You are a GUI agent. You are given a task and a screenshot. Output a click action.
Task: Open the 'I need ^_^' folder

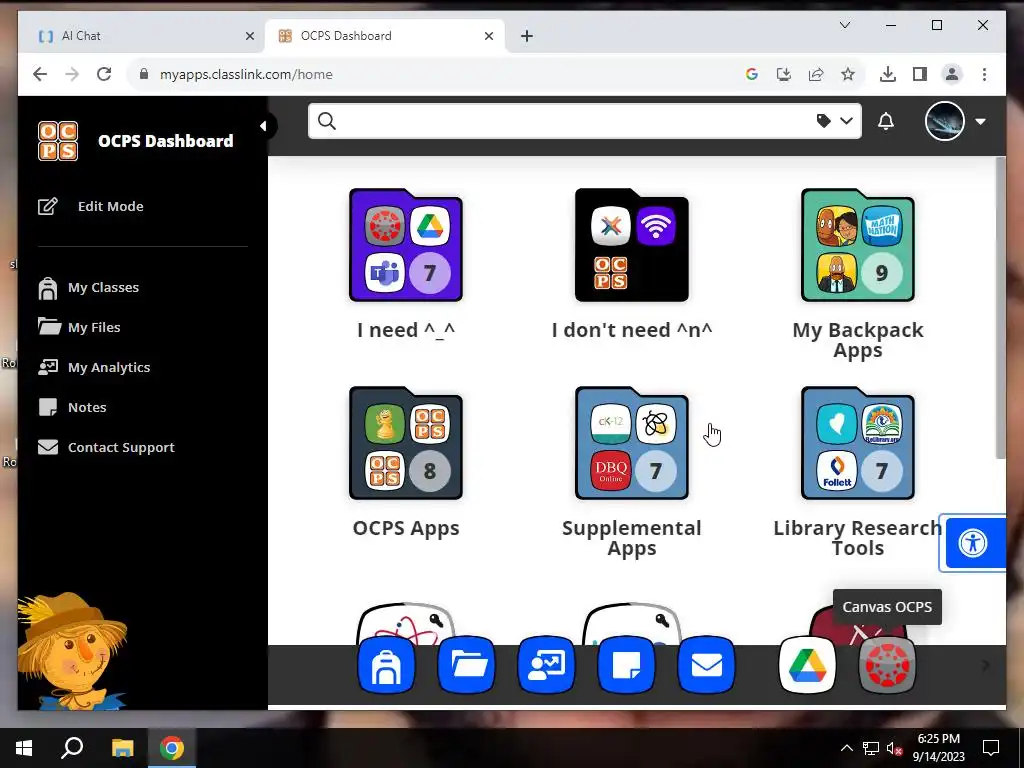(x=406, y=245)
